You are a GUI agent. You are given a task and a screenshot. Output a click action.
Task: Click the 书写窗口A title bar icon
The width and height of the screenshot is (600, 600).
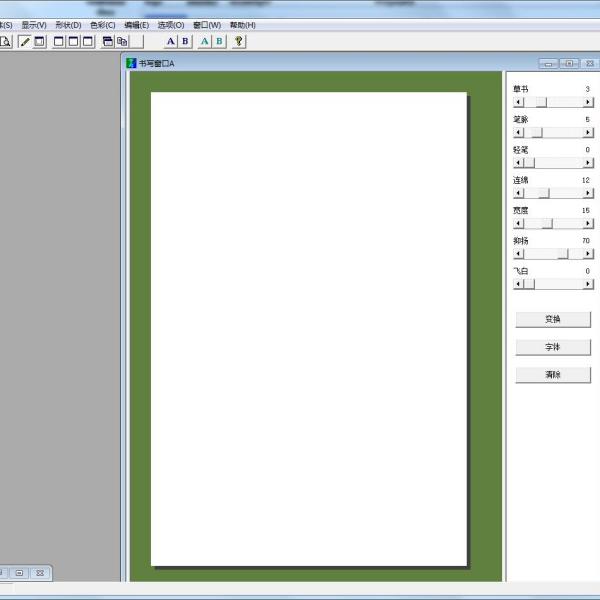click(131, 63)
